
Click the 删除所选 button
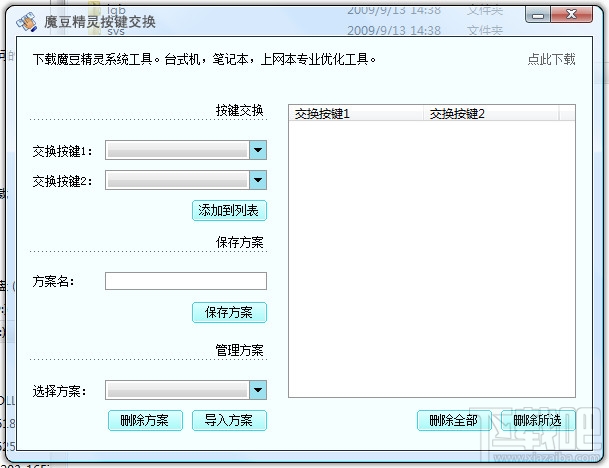pos(538,420)
